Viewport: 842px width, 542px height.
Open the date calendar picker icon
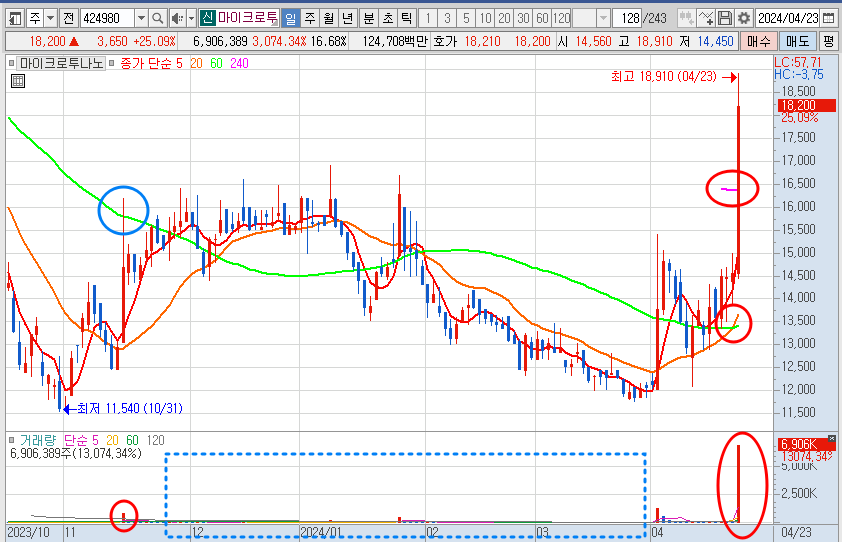[x=828, y=19]
